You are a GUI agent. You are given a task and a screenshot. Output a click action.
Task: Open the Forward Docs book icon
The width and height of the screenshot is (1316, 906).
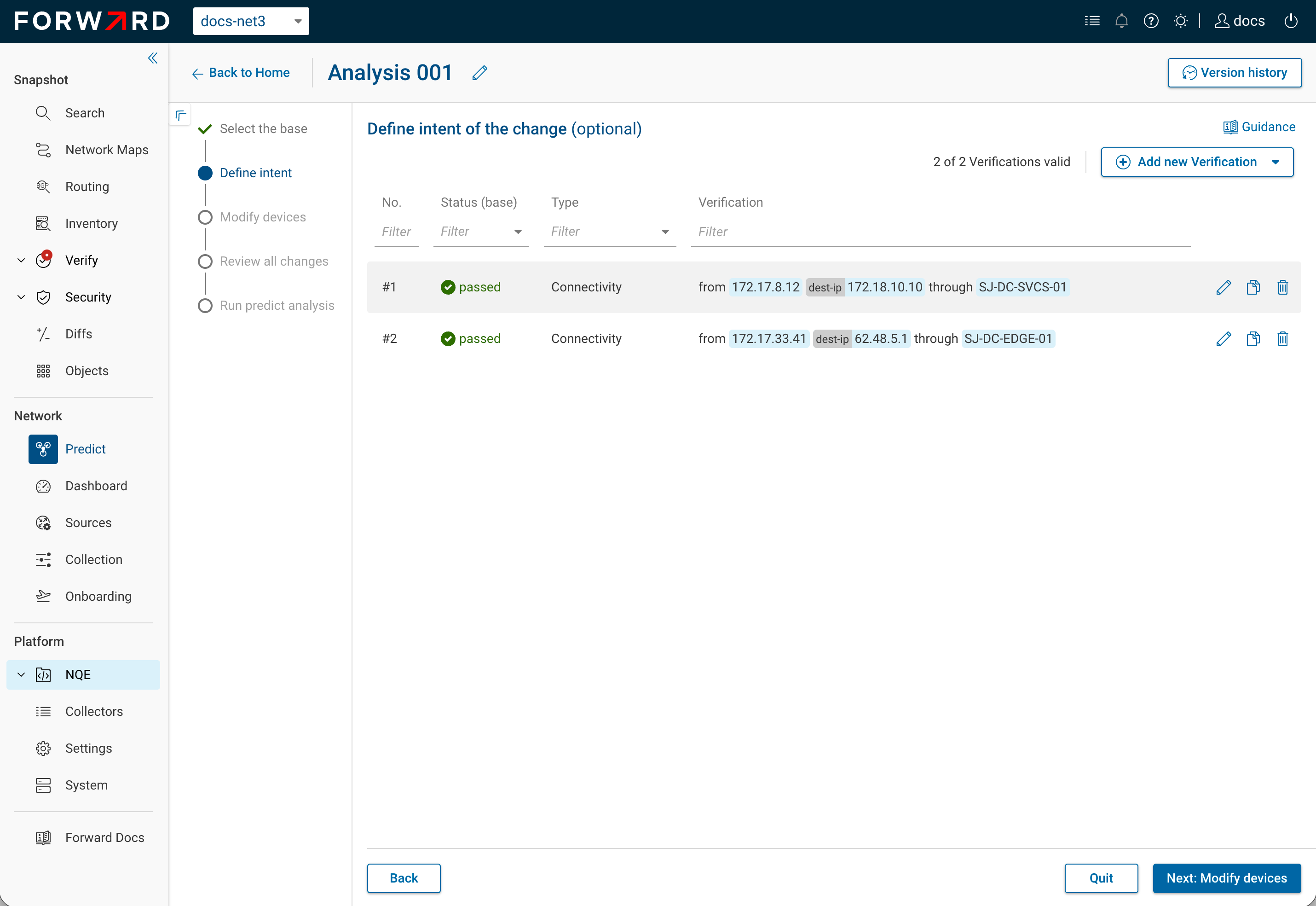tap(43, 838)
